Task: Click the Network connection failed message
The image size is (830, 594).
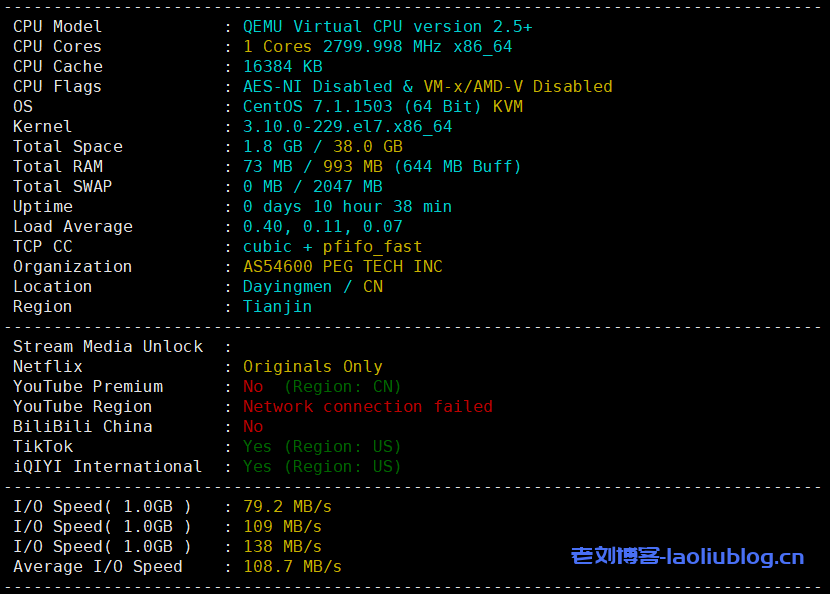Action: tap(367, 407)
